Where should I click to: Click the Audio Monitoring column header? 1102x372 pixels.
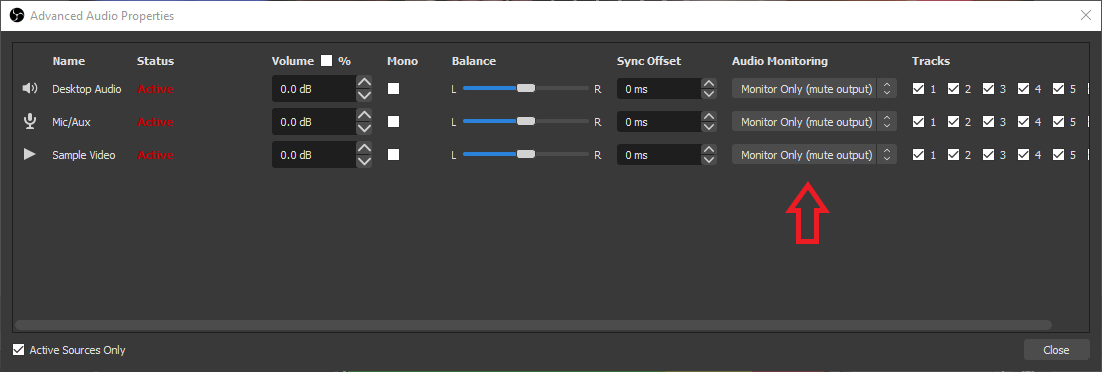coord(779,61)
